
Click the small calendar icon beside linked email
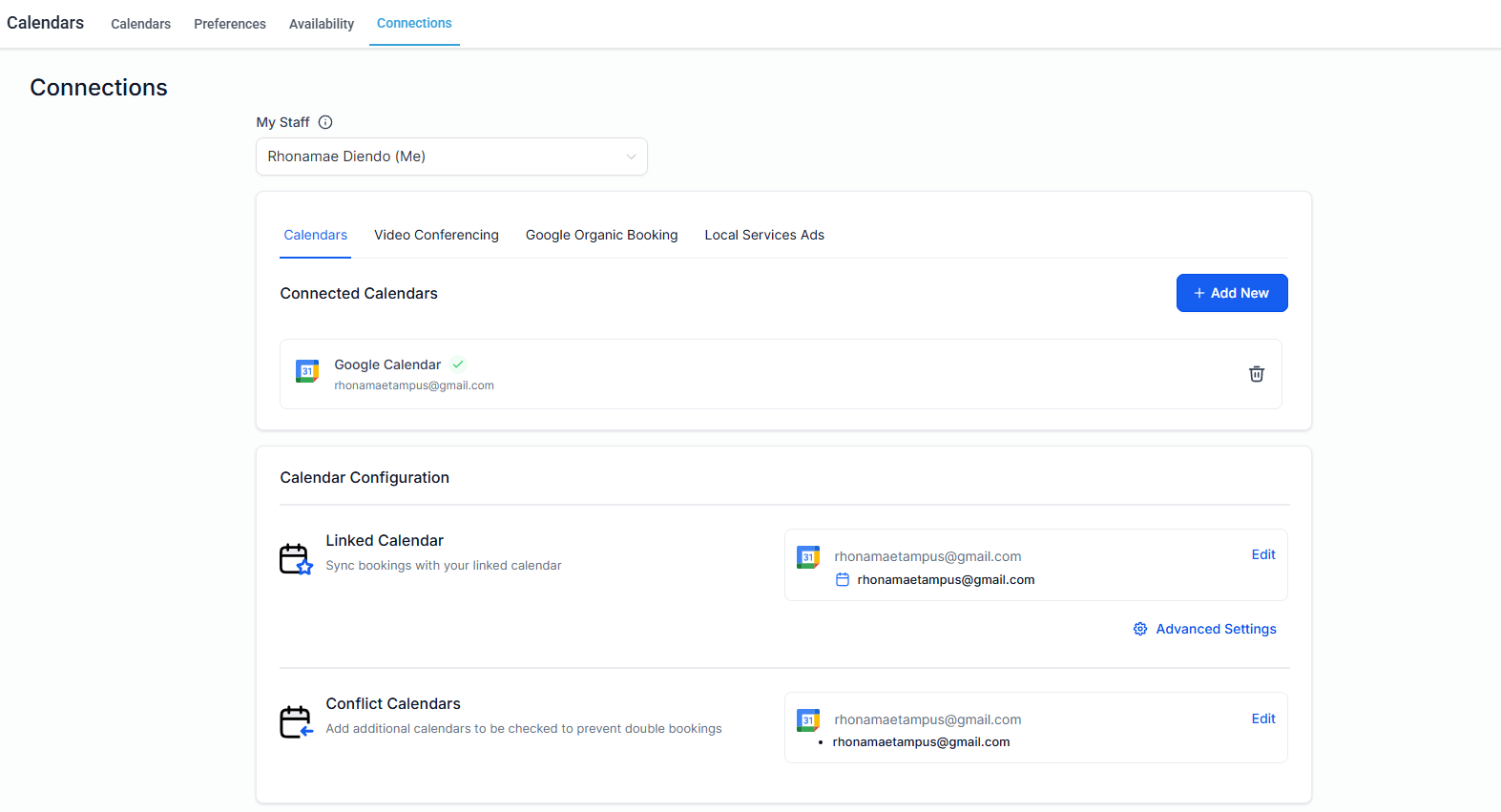click(843, 579)
